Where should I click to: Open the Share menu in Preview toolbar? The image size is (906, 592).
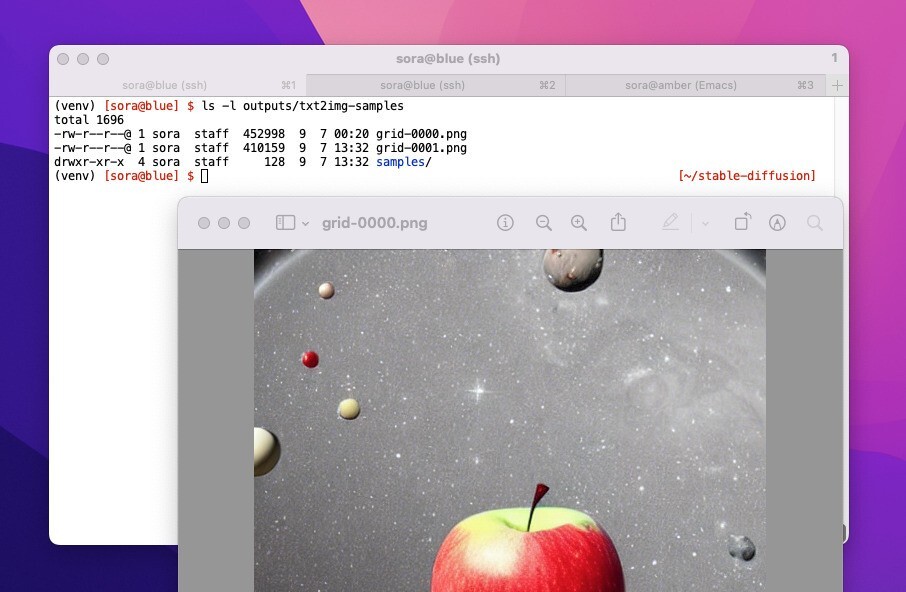(618, 222)
